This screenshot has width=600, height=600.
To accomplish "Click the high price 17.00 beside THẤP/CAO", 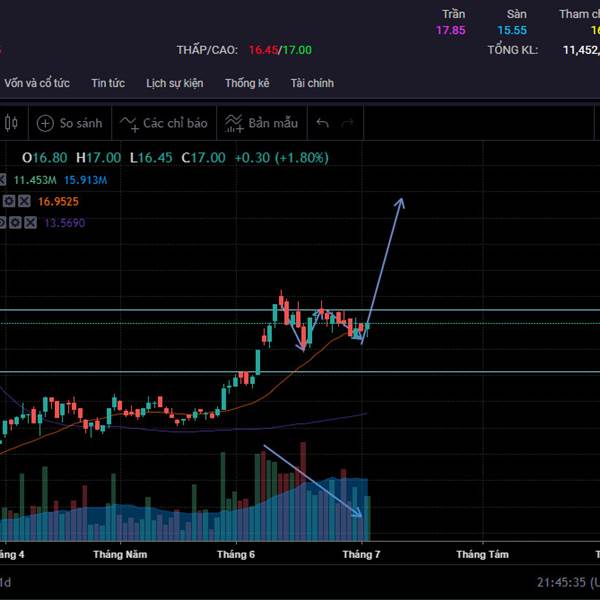I will tap(297, 50).
